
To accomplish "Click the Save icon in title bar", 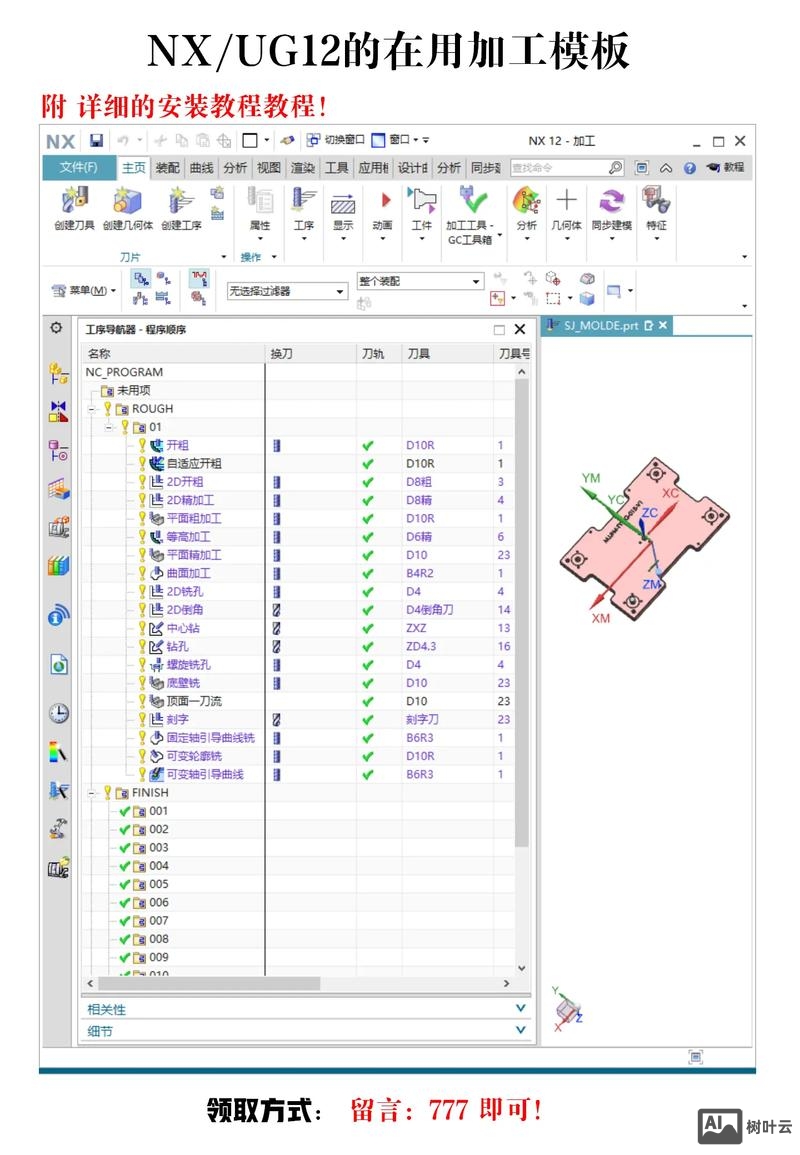I will [96, 141].
